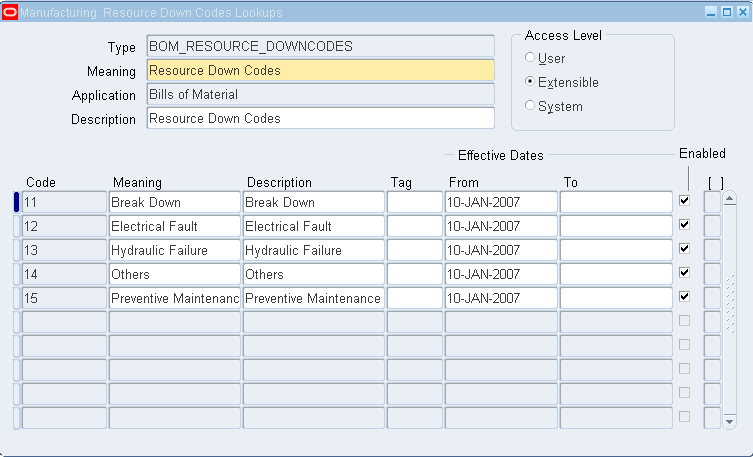Click descriptive flexfield box for Break Down row
The height and width of the screenshot is (457, 753).
click(x=712, y=202)
